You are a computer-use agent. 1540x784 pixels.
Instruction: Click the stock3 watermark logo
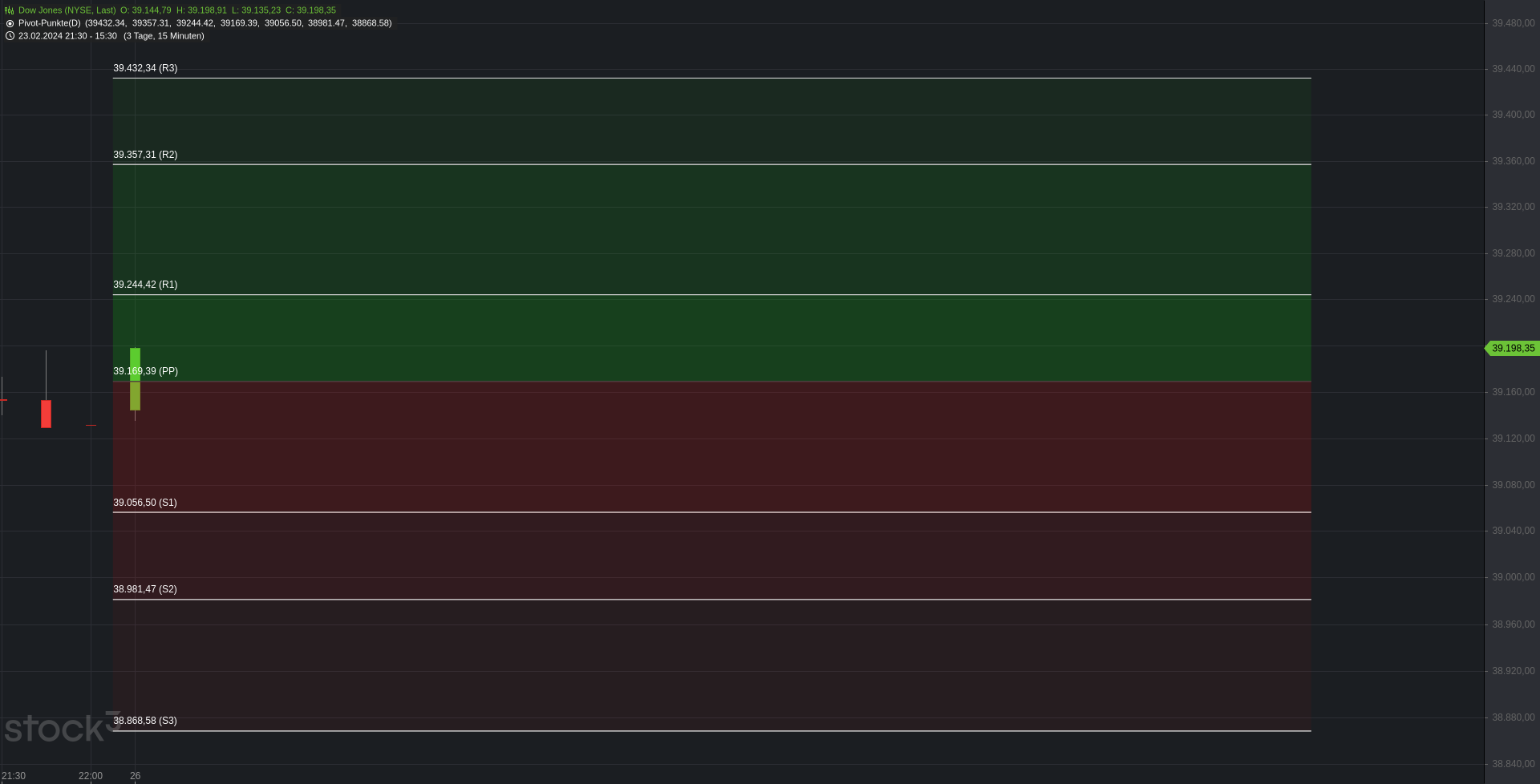pyautogui.click(x=62, y=727)
